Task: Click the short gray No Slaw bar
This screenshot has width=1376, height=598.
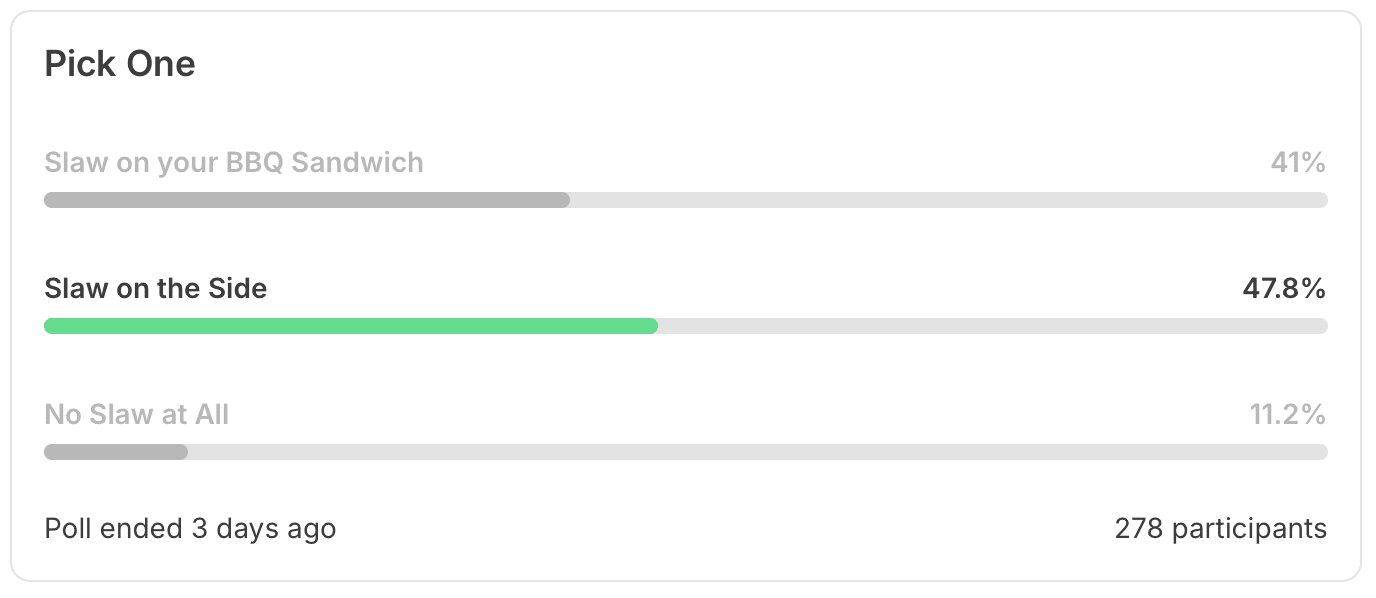Action: [x=116, y=452]
